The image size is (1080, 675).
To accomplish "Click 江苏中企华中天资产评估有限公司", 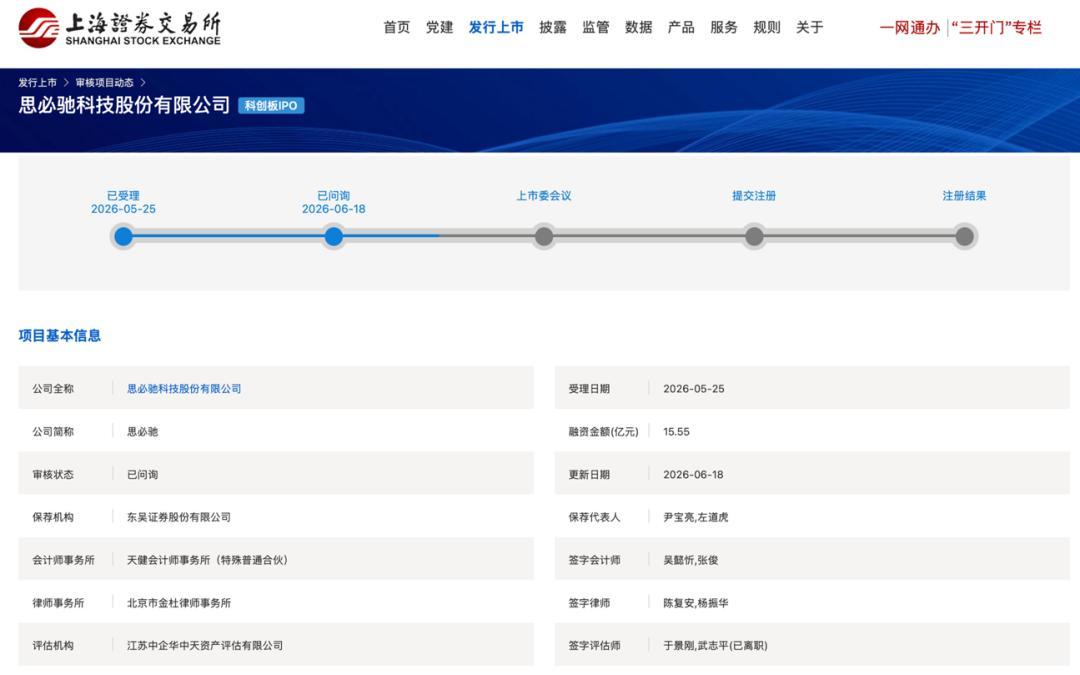I will point(205,645).
